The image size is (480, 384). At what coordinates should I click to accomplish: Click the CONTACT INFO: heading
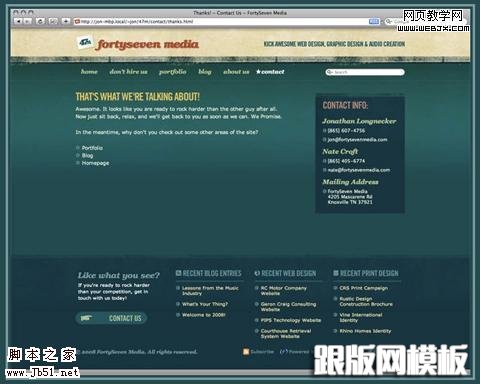[x=345, y=105]
